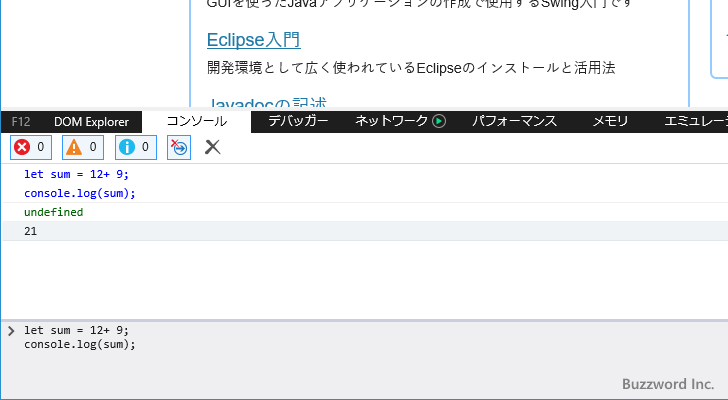Open the エミュレーション tab
The height and width of the screenshot is (400, 728).
[x=696, y=121]
